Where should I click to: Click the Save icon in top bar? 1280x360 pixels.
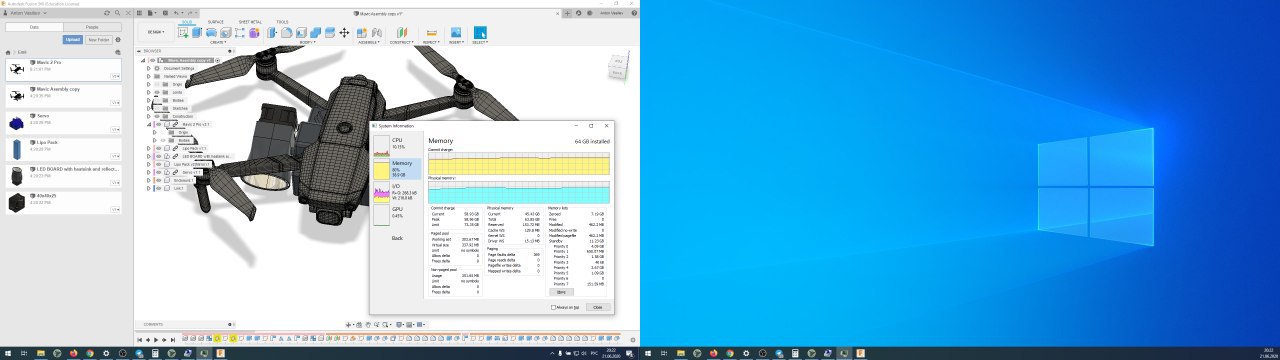(165, 13)
